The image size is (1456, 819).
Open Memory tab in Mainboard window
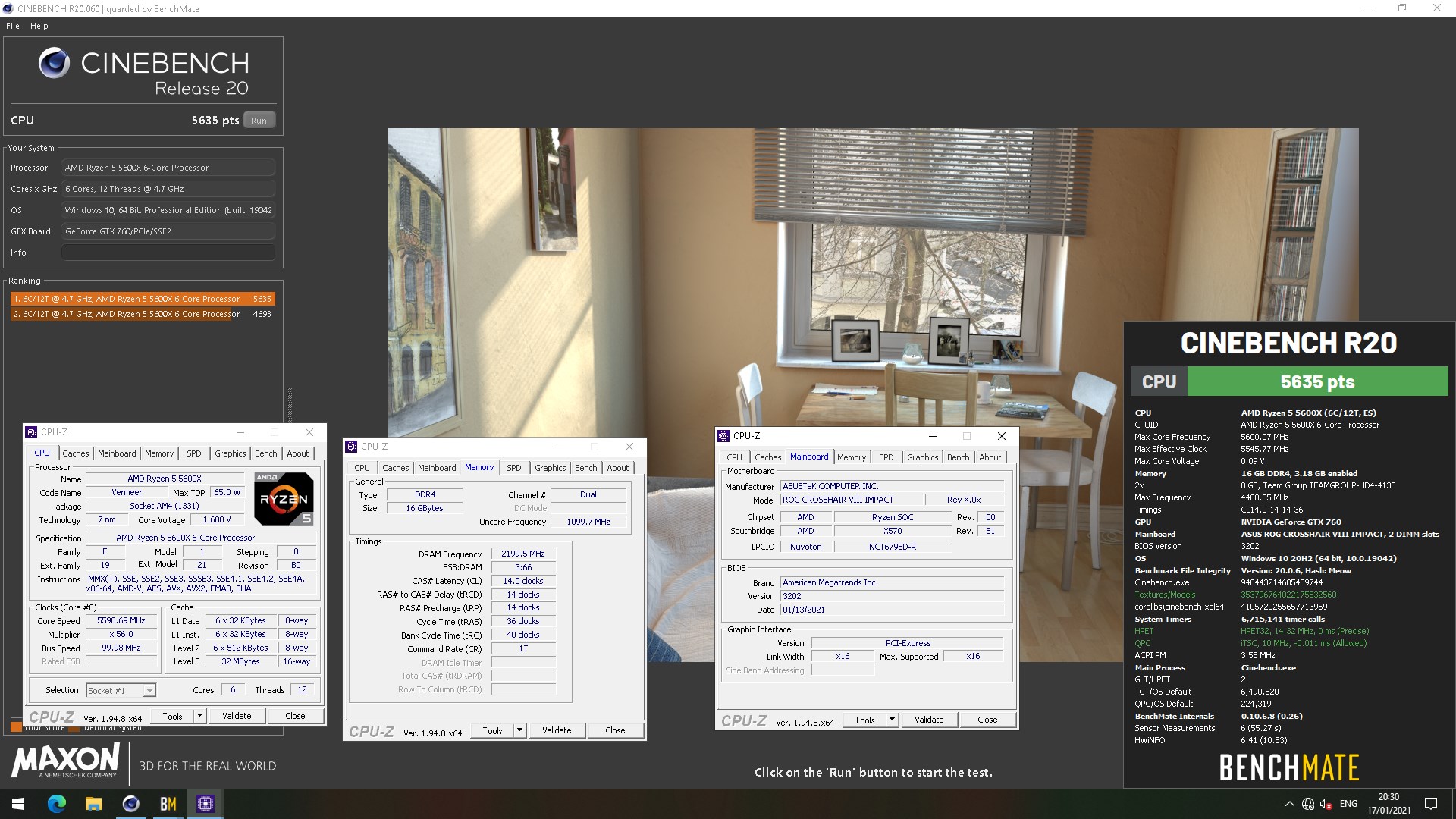pyautogui.click(x=852, y=457)
